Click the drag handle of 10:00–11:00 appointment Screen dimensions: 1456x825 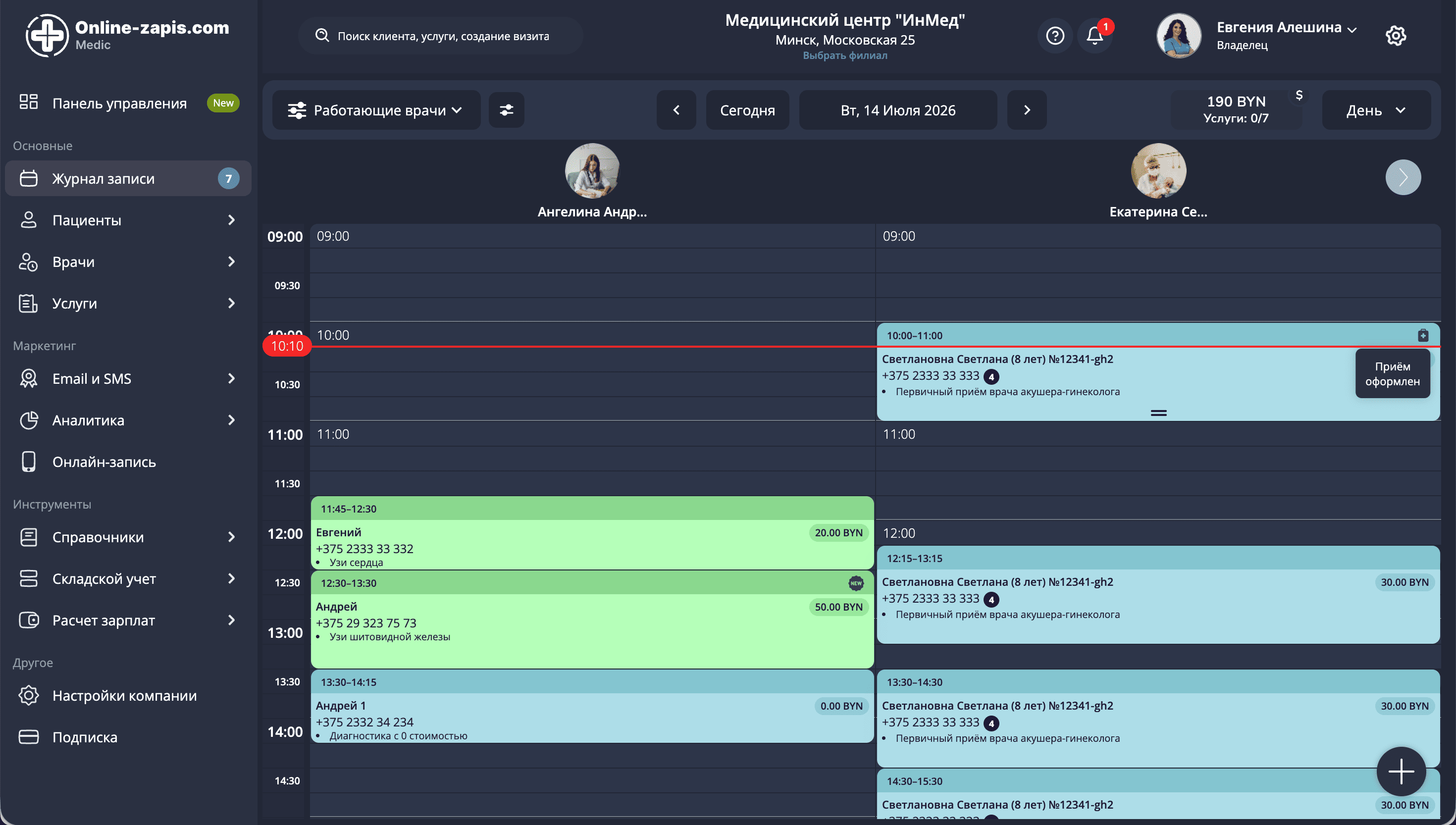click(1158, 413)
